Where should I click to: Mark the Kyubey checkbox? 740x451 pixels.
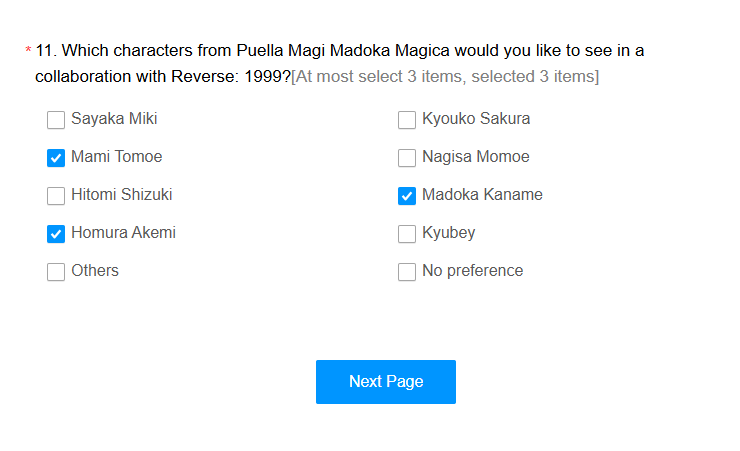coord(407,234)
